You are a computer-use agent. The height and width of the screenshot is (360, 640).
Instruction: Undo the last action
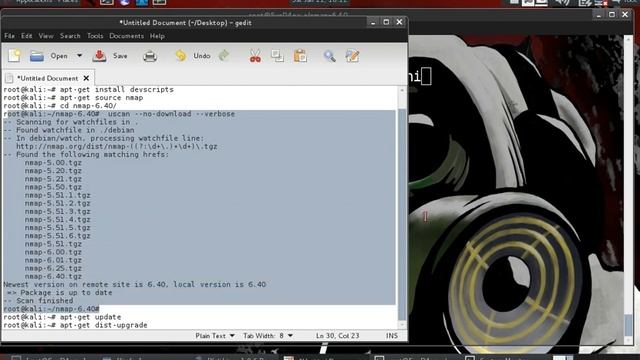tap(193, 56)
